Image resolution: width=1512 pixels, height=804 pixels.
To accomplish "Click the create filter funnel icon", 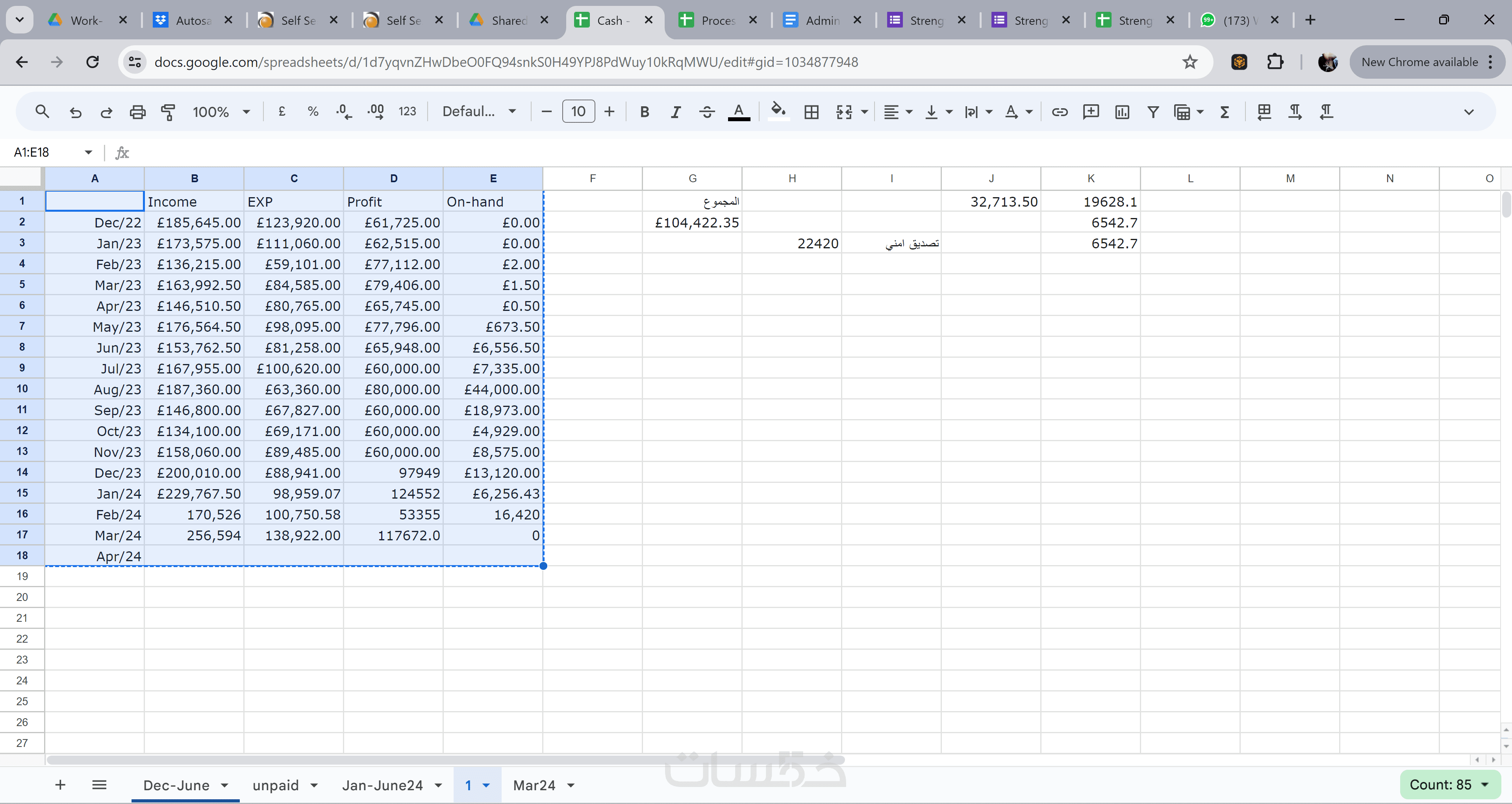I will click(1153, 111).
